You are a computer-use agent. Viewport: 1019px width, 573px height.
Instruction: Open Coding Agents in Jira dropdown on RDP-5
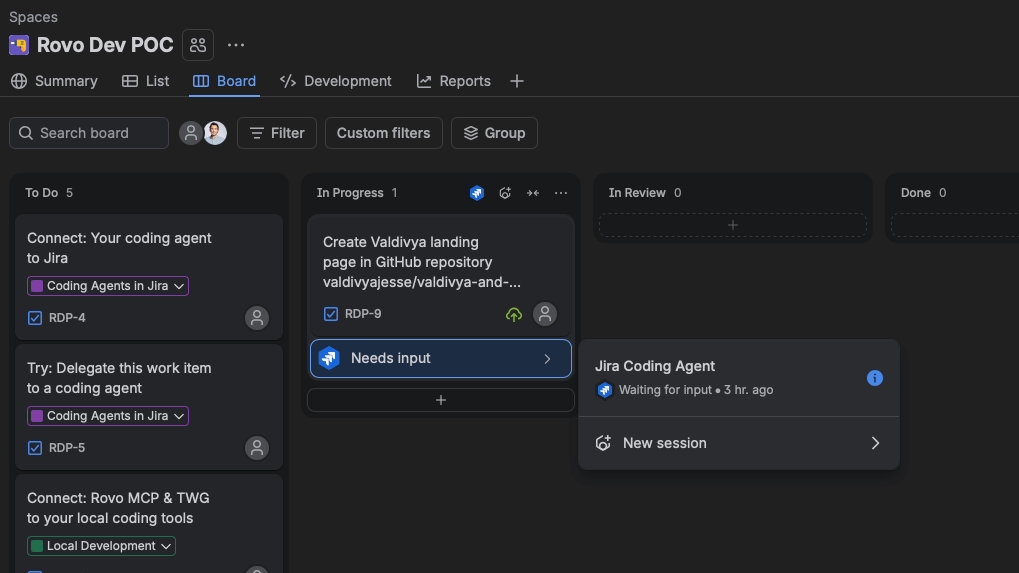(x=108, y=416)
